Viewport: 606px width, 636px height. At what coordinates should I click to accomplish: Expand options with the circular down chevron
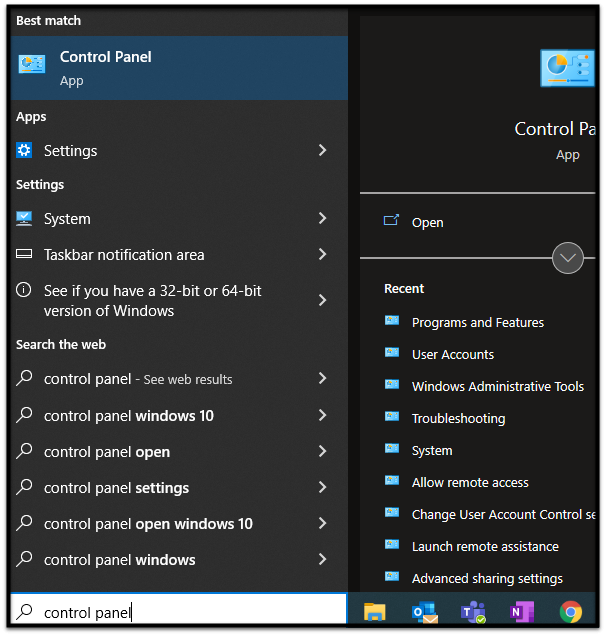(x=567, y=258)
